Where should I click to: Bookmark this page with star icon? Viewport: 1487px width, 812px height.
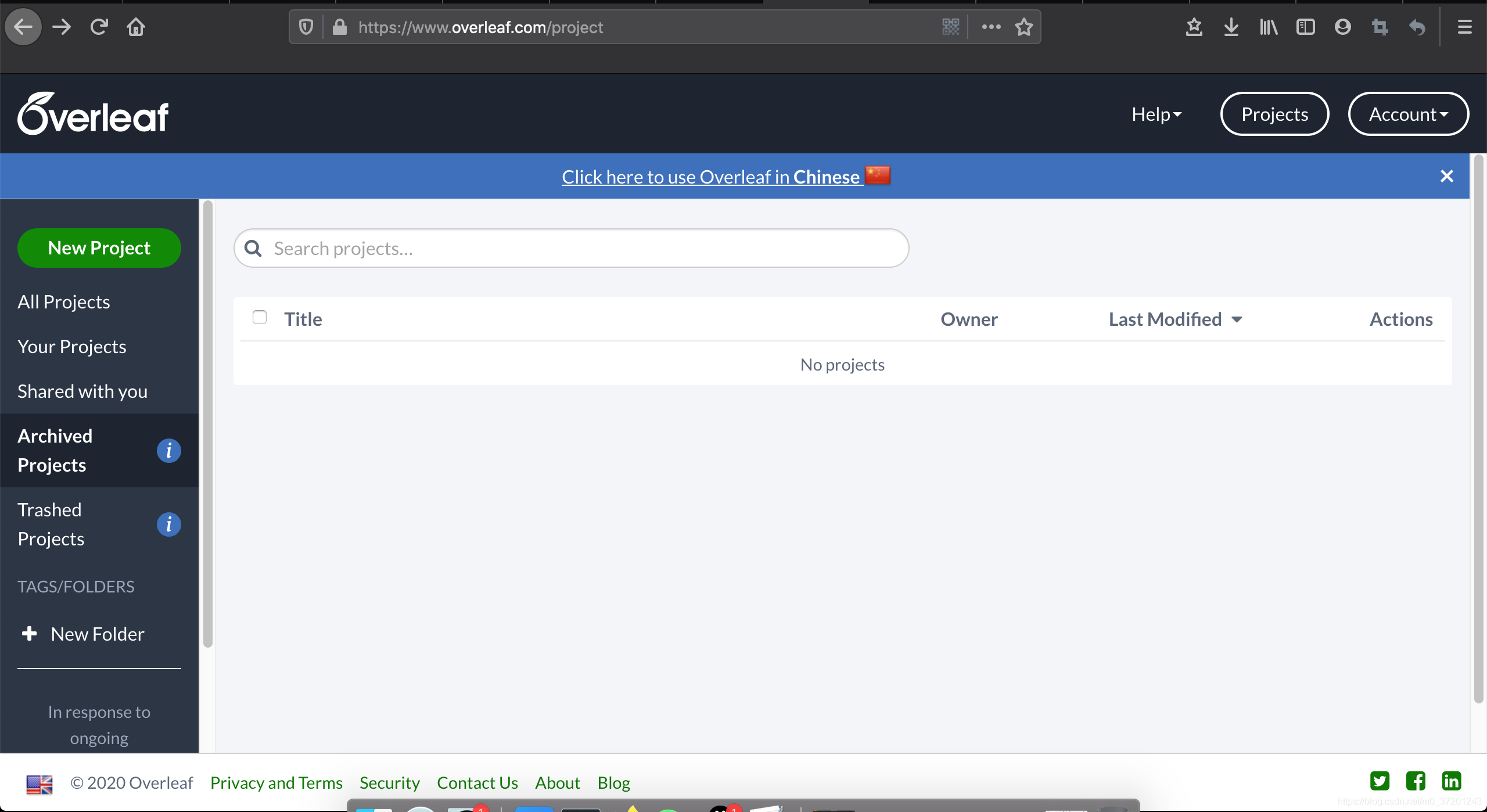[x=1023, y=27]
